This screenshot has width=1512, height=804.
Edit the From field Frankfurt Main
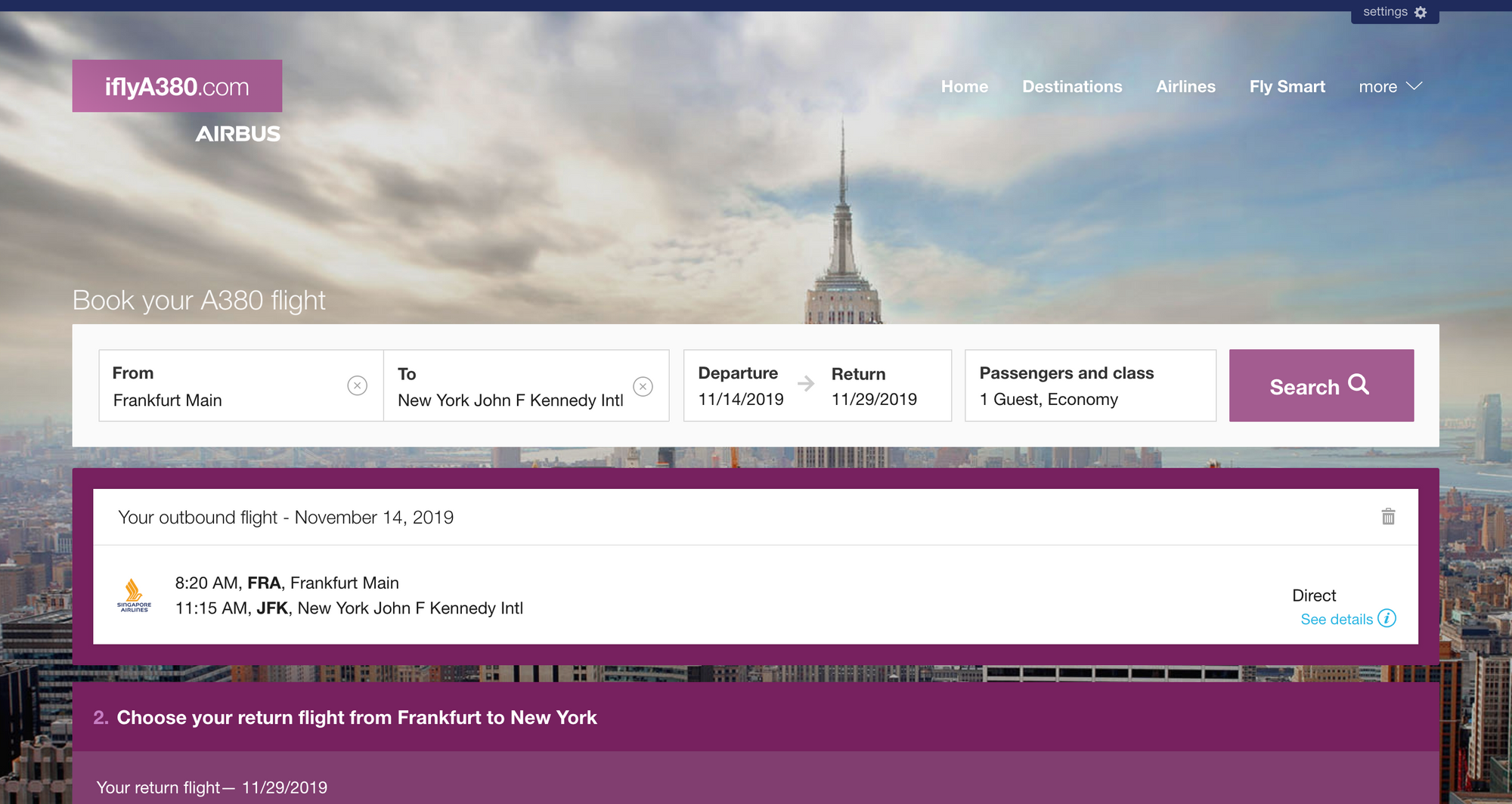pyautogui.click(x=219, y=400)
